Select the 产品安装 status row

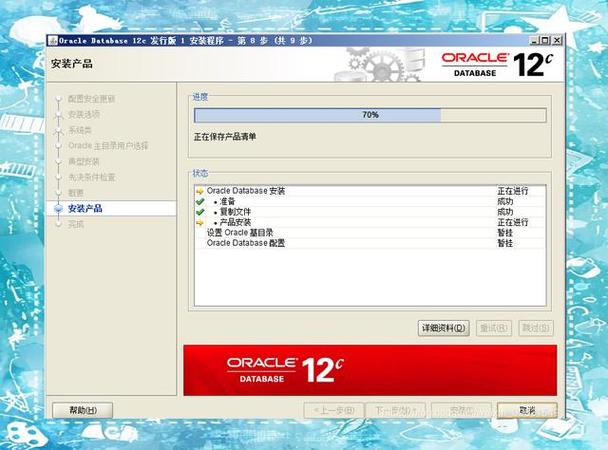(x=370, y=222)
